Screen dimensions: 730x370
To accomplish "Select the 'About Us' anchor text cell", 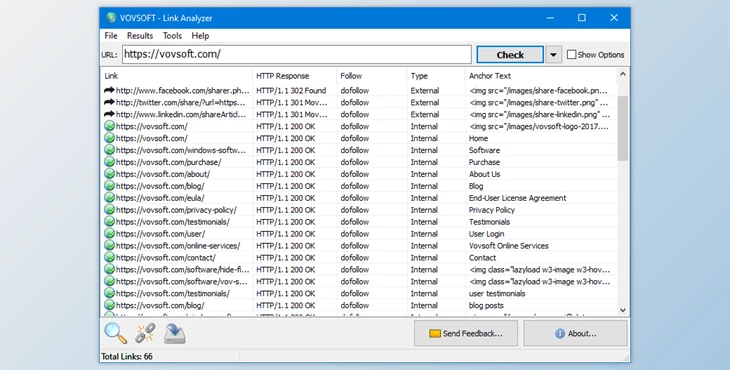I will 484,174.
